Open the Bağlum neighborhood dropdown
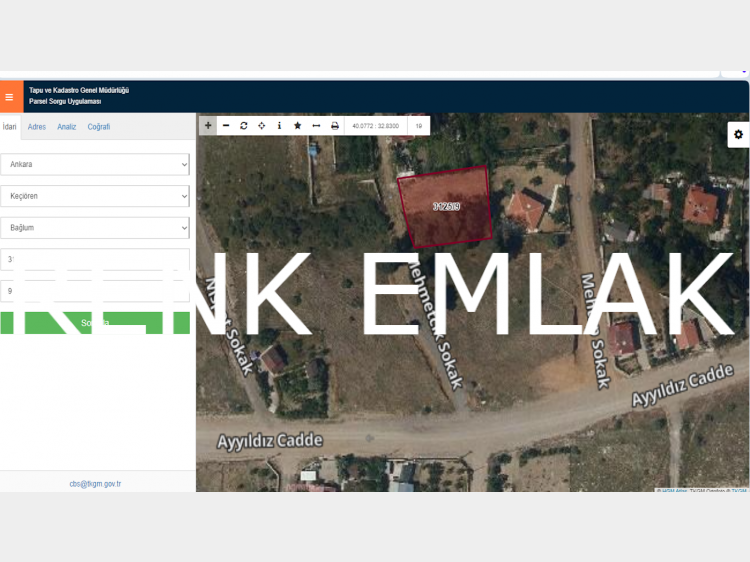This screenshot has height=562, width=750. [x=95, y=228]
